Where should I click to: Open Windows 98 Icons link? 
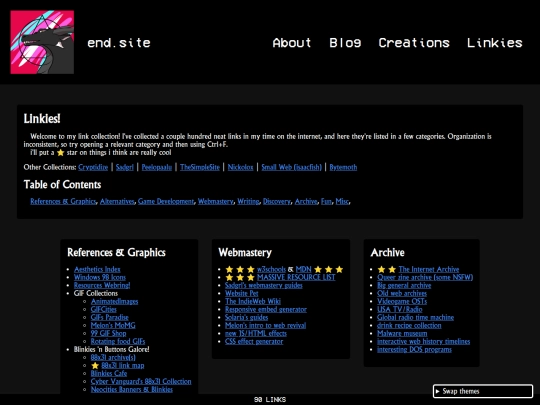click(x=100, y=277)
